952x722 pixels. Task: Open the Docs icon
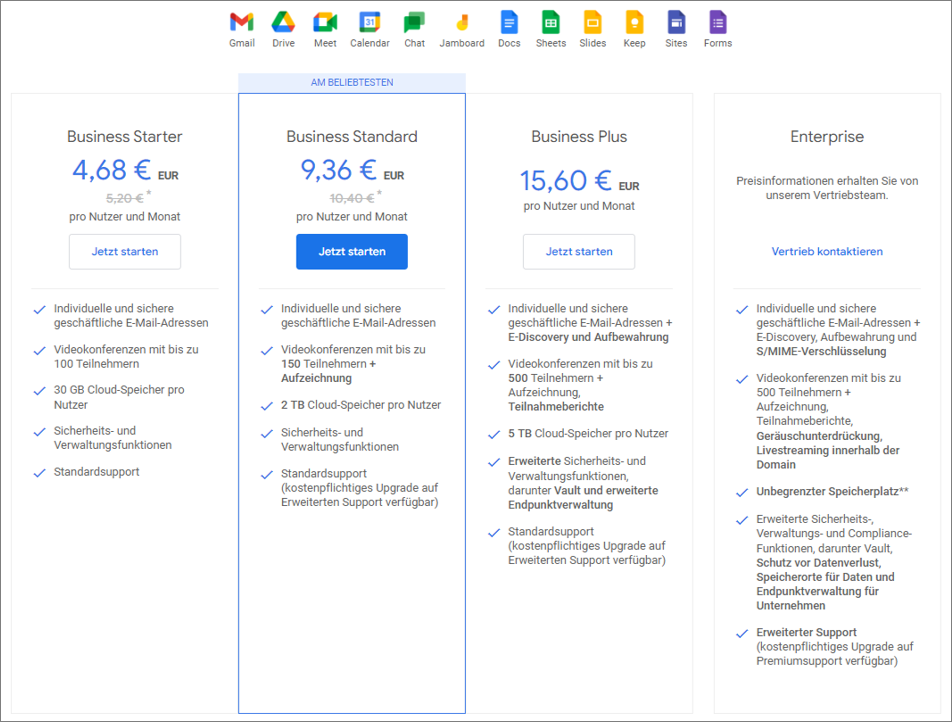[509, 22]
